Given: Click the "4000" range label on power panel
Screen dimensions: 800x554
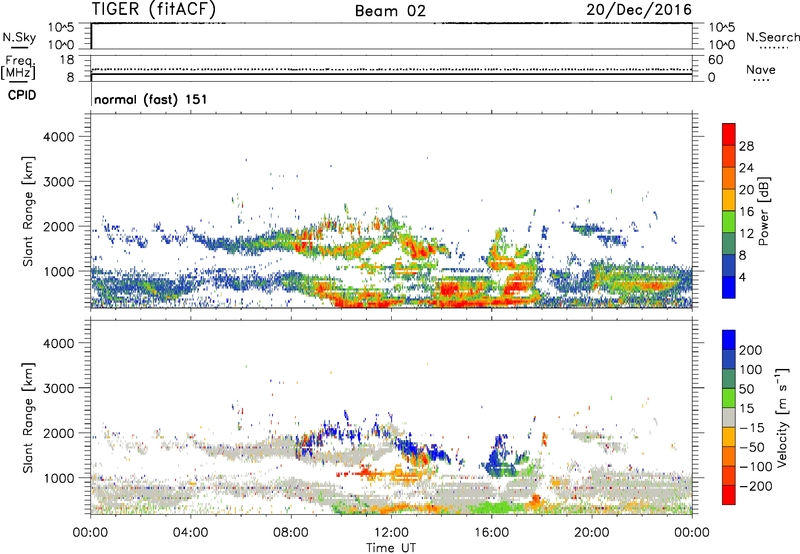Looking at the screenshot, I should (x=59, y=137).
